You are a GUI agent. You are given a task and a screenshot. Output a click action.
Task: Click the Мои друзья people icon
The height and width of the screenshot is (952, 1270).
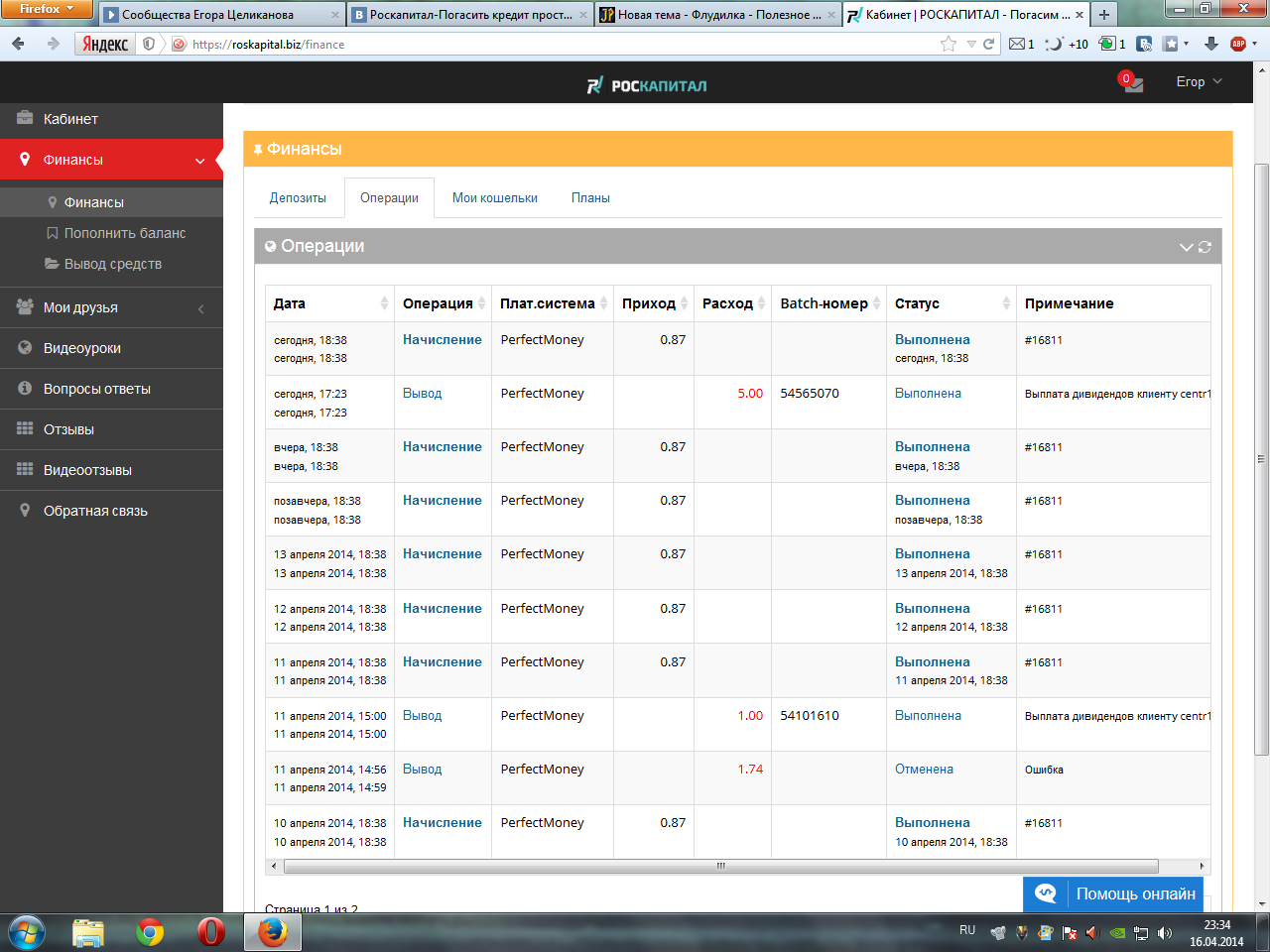click(25, 307)
